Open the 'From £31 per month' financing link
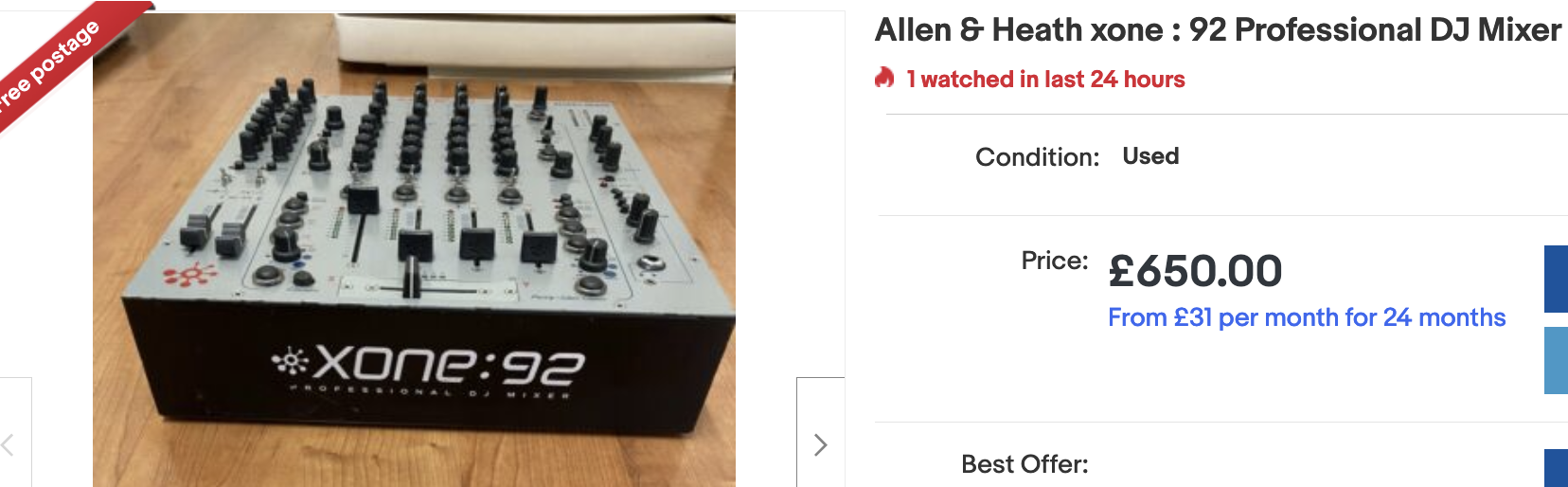This screenshot has width=1568, height=487. [x=1307, y=317]
